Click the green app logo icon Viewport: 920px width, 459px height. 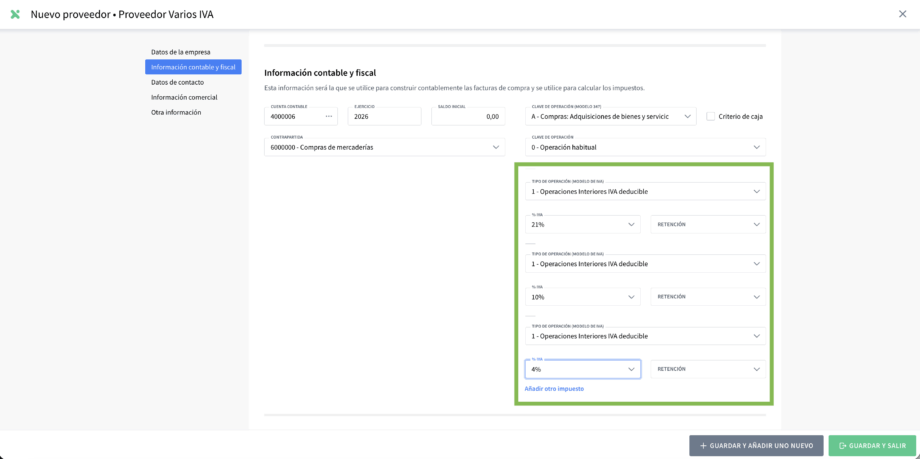click(x=15, y=14)
